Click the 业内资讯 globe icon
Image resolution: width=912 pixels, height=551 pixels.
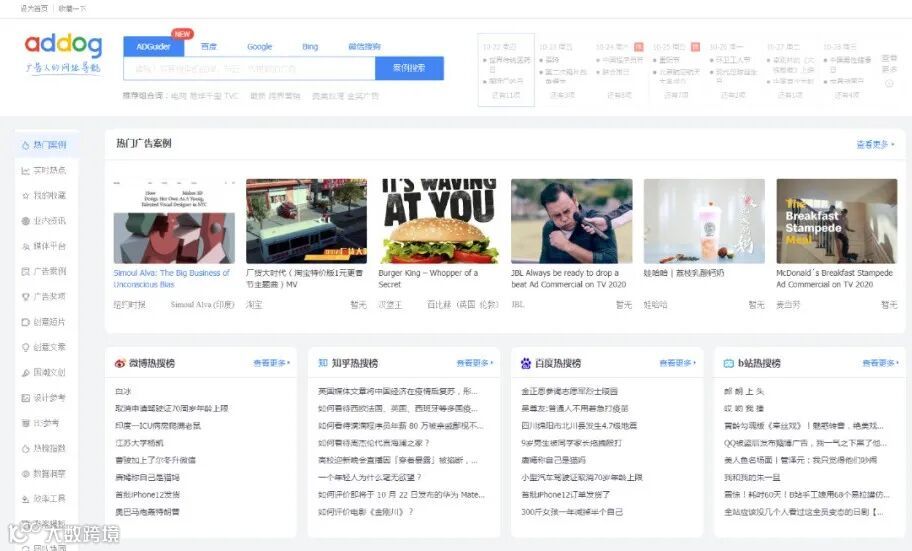pos(26,221)
